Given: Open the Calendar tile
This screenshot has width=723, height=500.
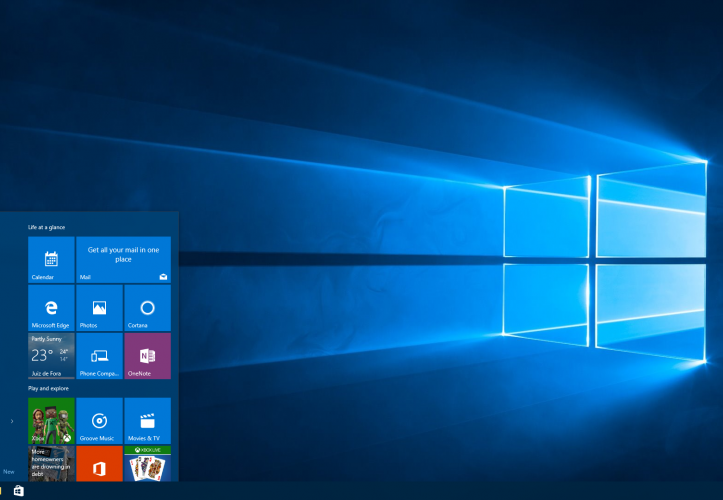Looking at the screenshot, I should 51,260.
